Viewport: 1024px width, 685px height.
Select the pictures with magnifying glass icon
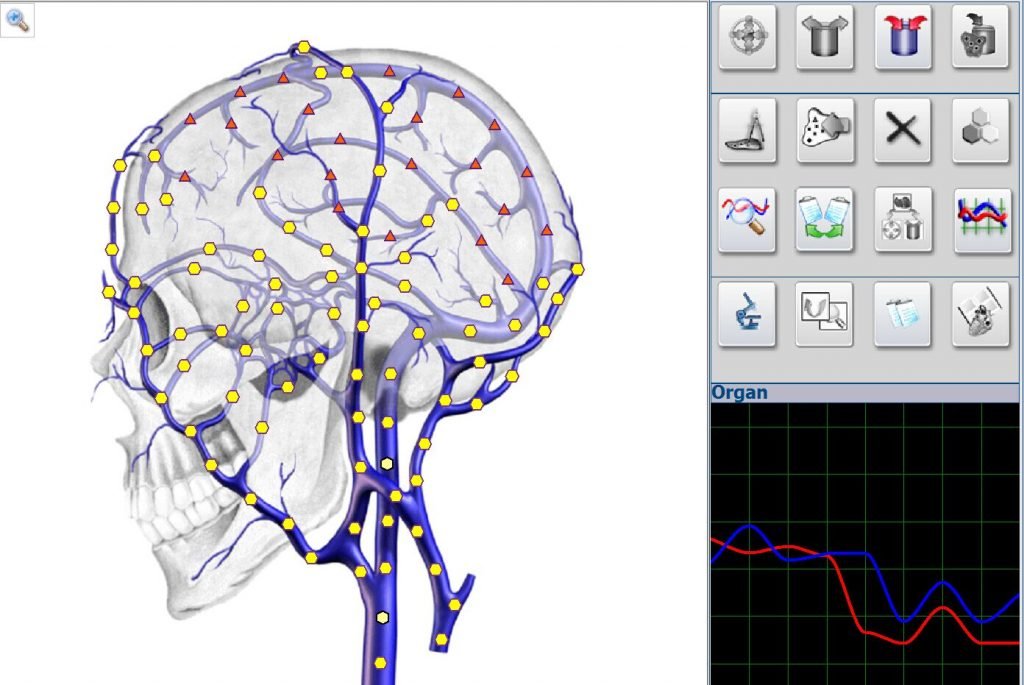[825, 313]
